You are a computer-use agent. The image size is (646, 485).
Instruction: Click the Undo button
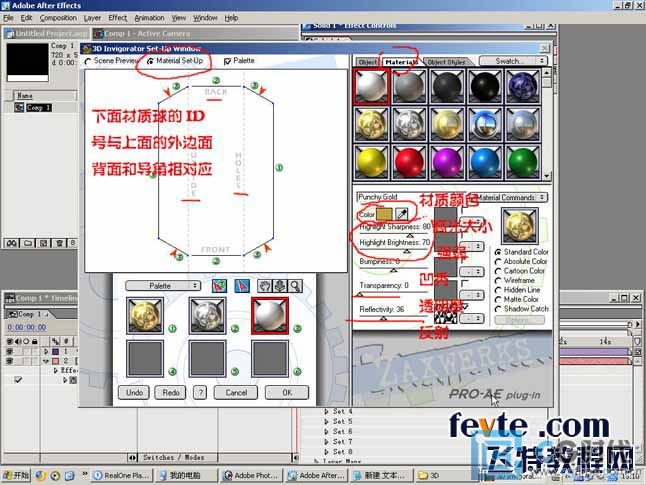[134, 393]
